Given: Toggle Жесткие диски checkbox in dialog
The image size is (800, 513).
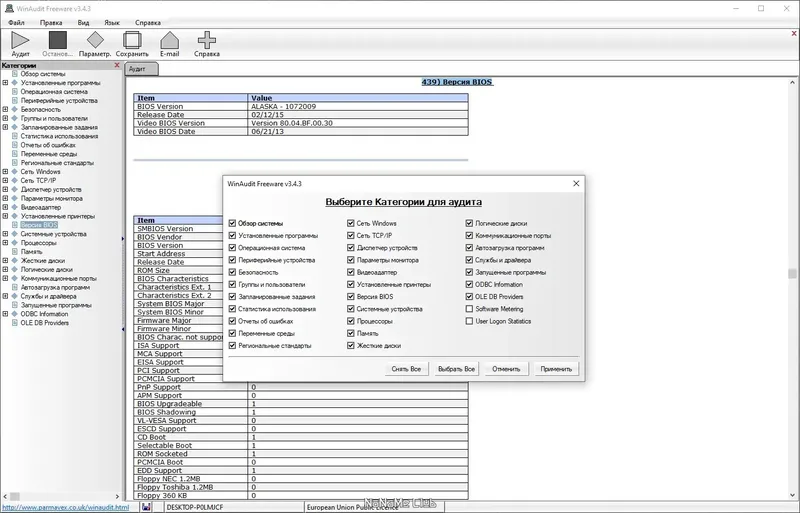Looking at the screenshot, I should click(351, 346).
